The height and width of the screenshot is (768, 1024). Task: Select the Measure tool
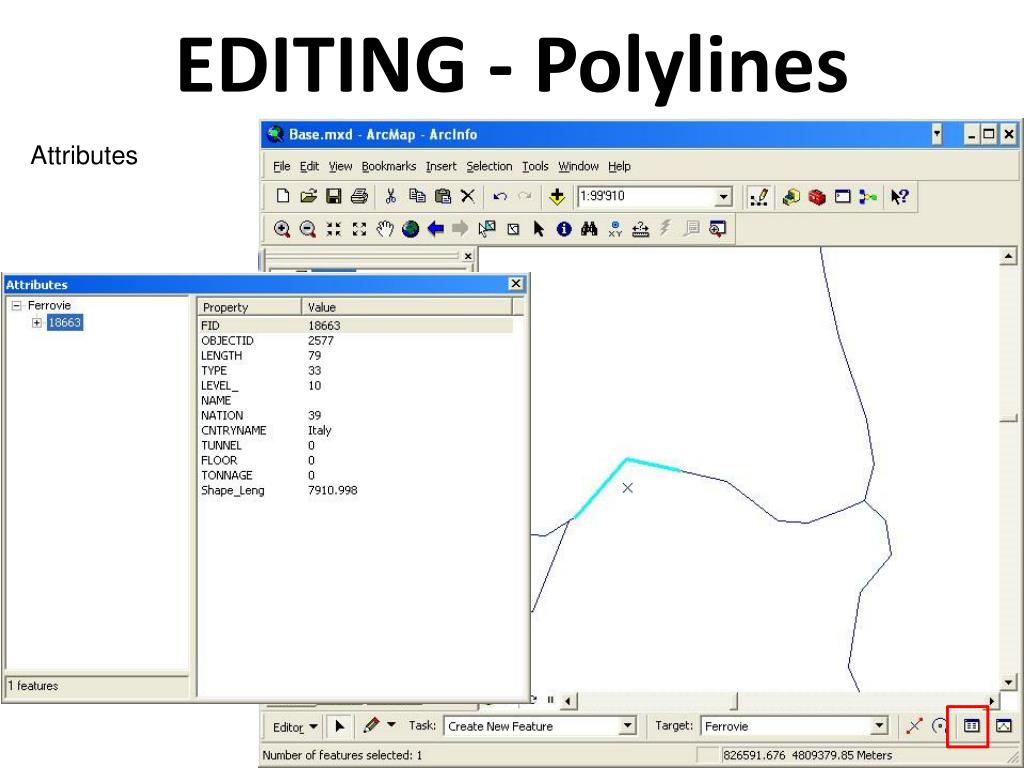(640, 229)
